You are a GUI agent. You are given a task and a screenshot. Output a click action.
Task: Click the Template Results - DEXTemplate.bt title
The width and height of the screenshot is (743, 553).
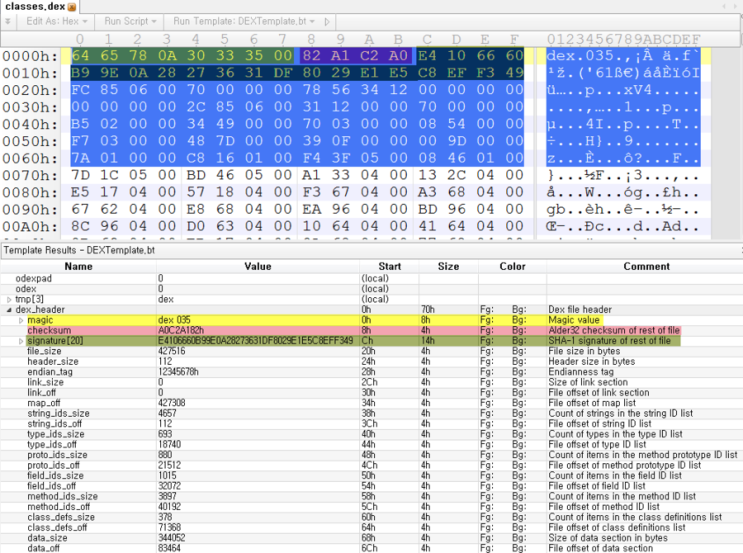[x=79, y=250]
